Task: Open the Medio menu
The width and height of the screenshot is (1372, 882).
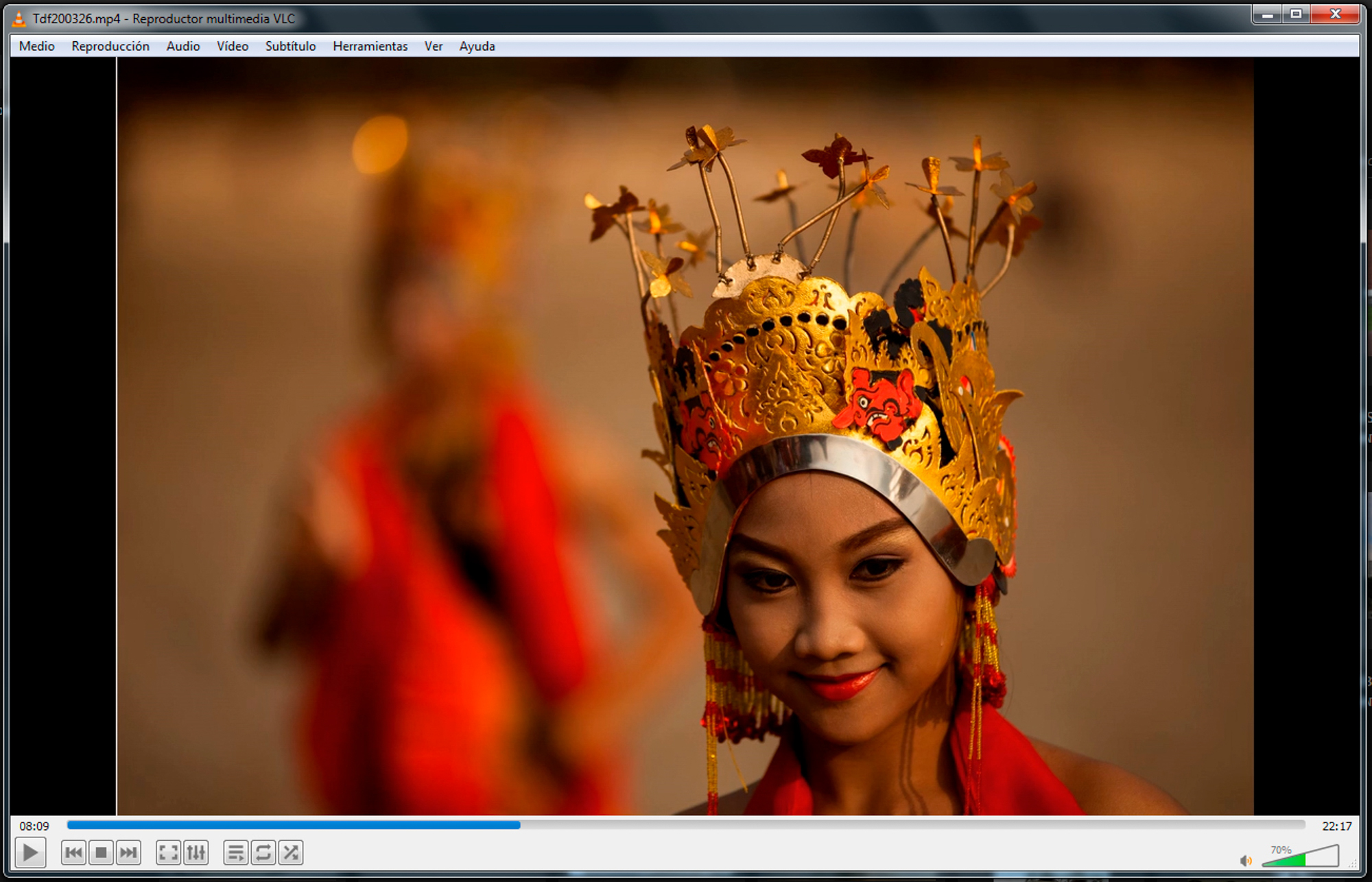Action: click(37, 46)
